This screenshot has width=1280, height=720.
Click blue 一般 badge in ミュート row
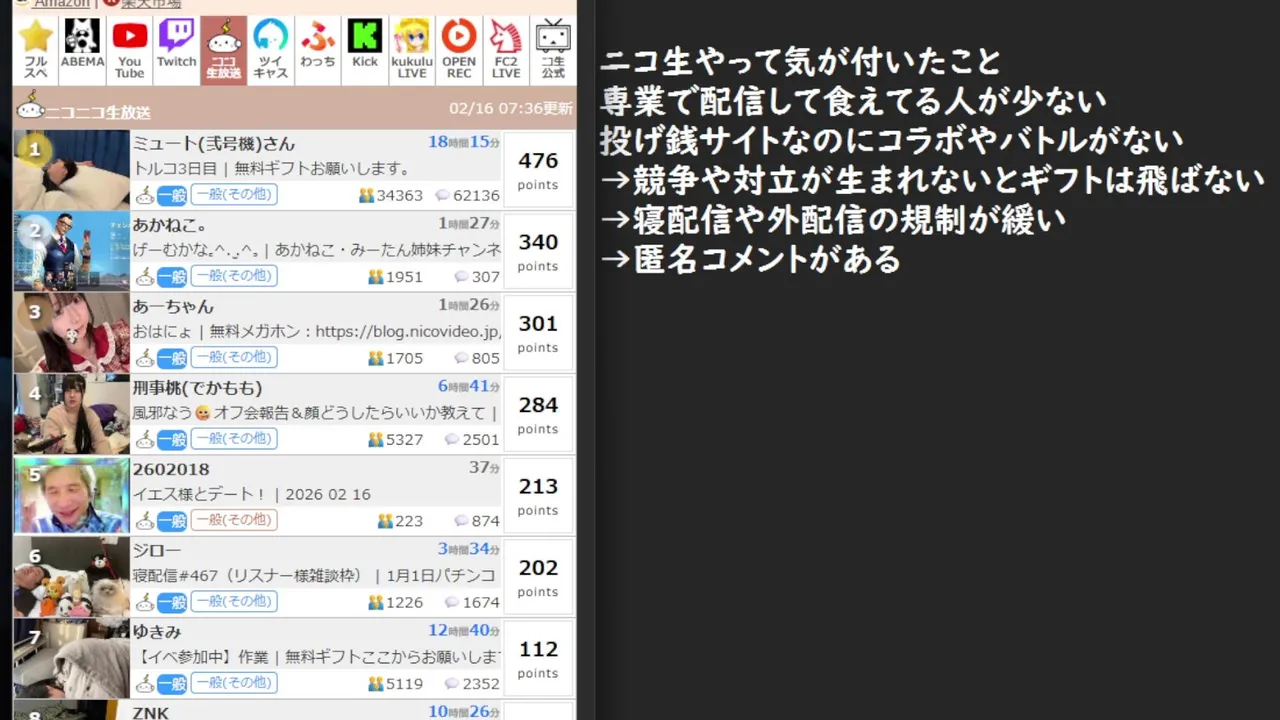[x=172, y=195]
